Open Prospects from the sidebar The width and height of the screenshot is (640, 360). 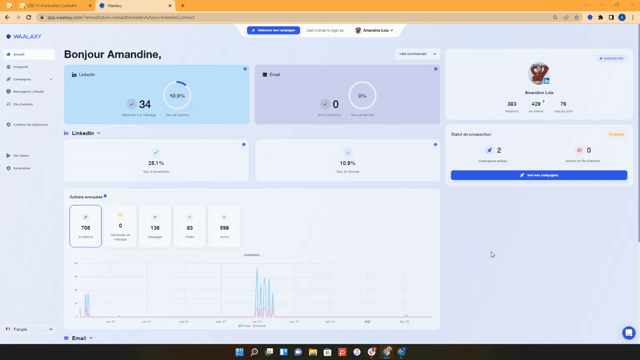coord(20,67)
